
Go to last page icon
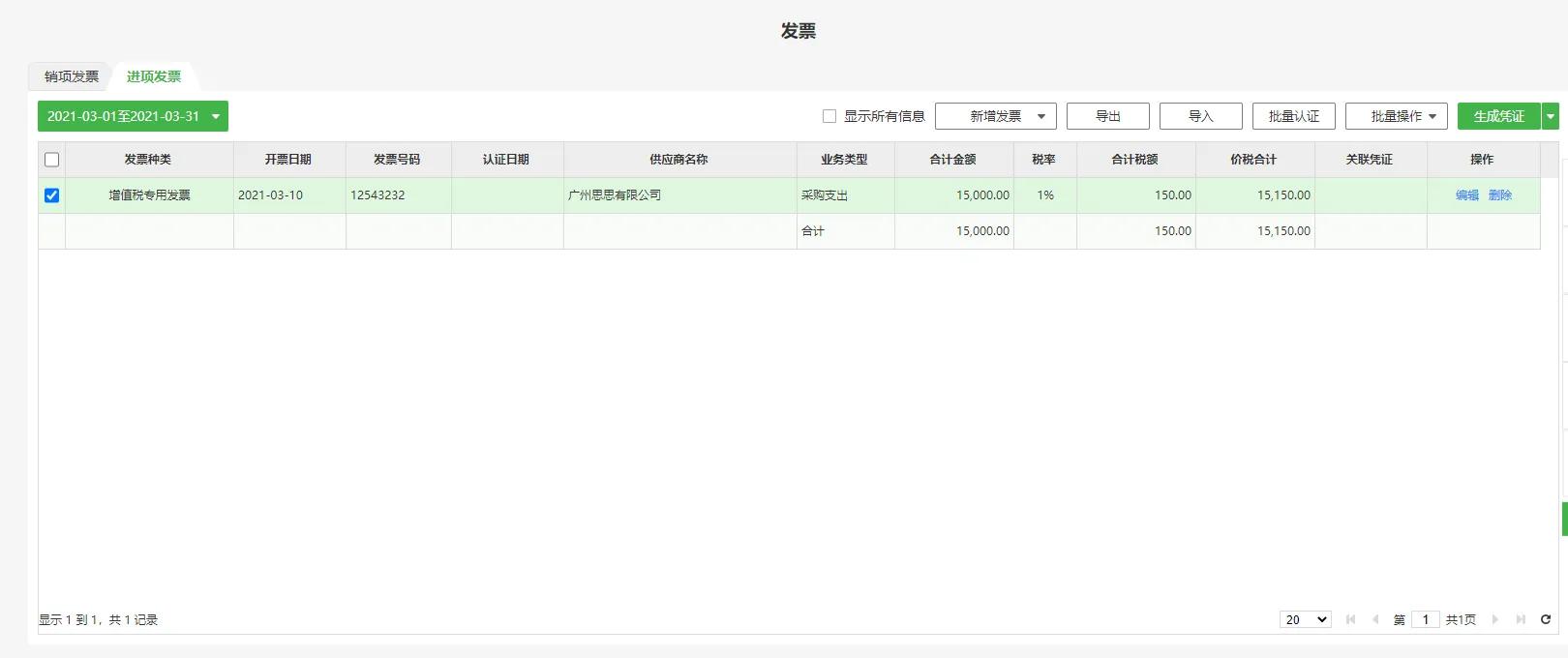click(1521, 619)
